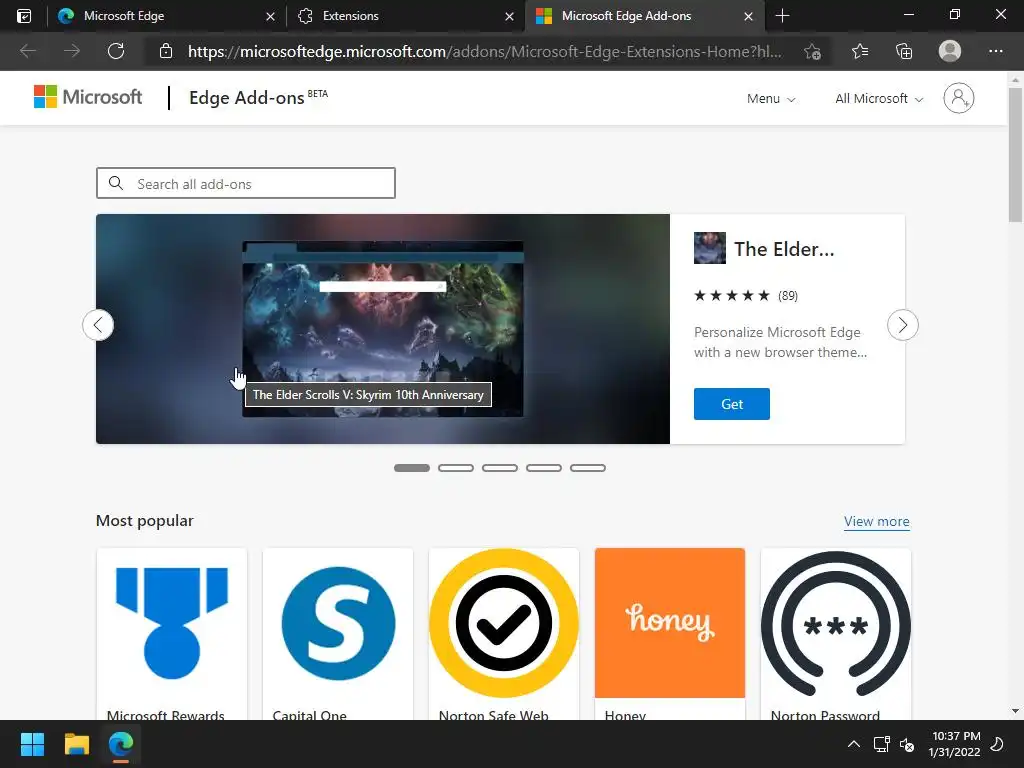The height and width of the screenshot is (768, 1024).
Task: Click the Search all add-ons field
Action: click(x=246, y=183)
